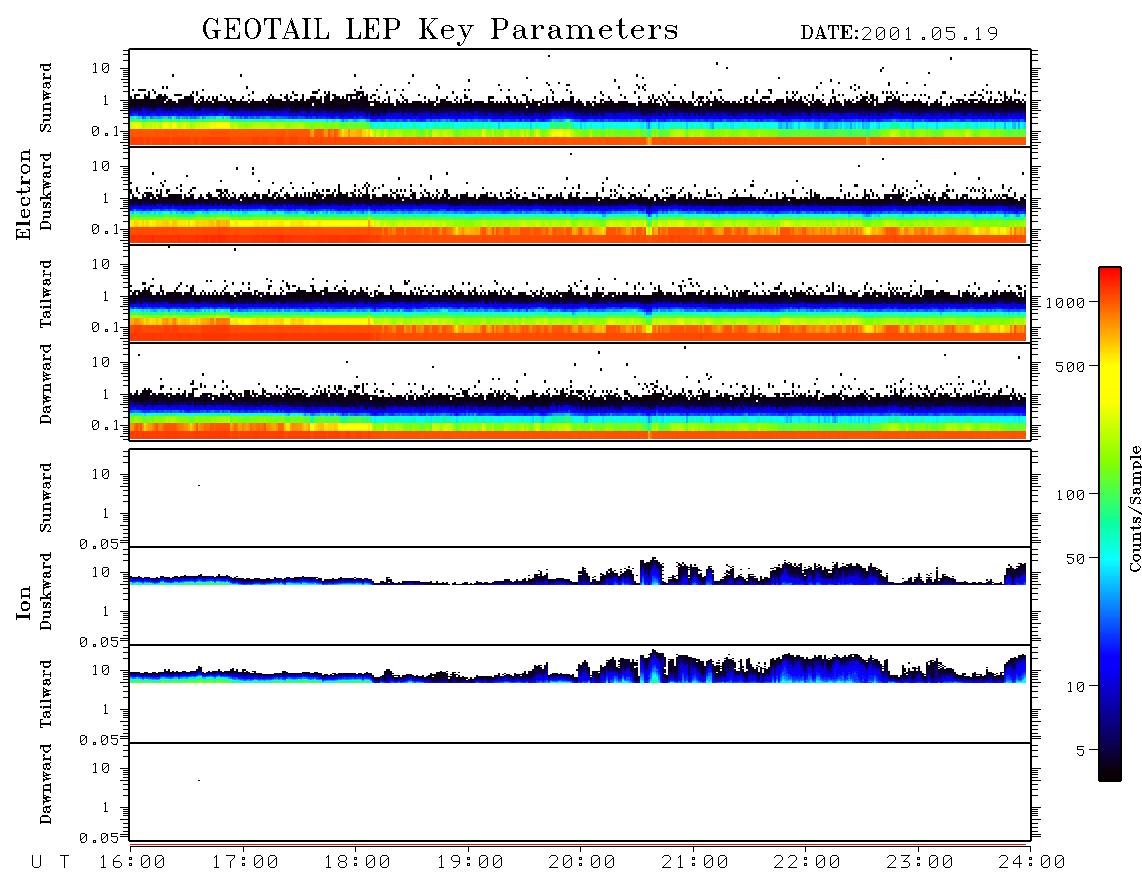Click the Ion Duskward spectrogram data band

[x=578, y=573]
